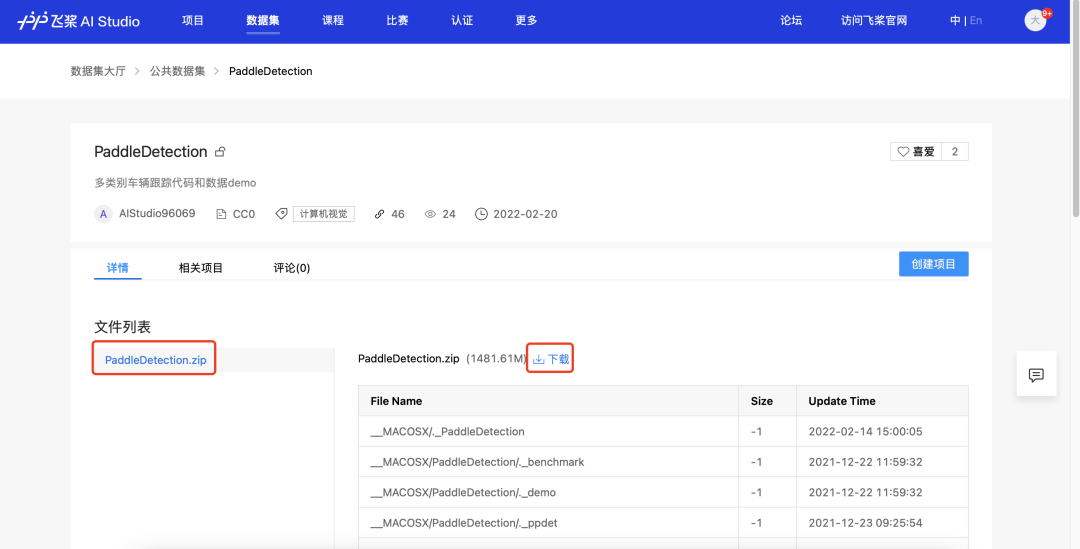Click the 文件列表 heading
The height and width of the screenshot is (549, 1080).
click(x=123, y=327)
